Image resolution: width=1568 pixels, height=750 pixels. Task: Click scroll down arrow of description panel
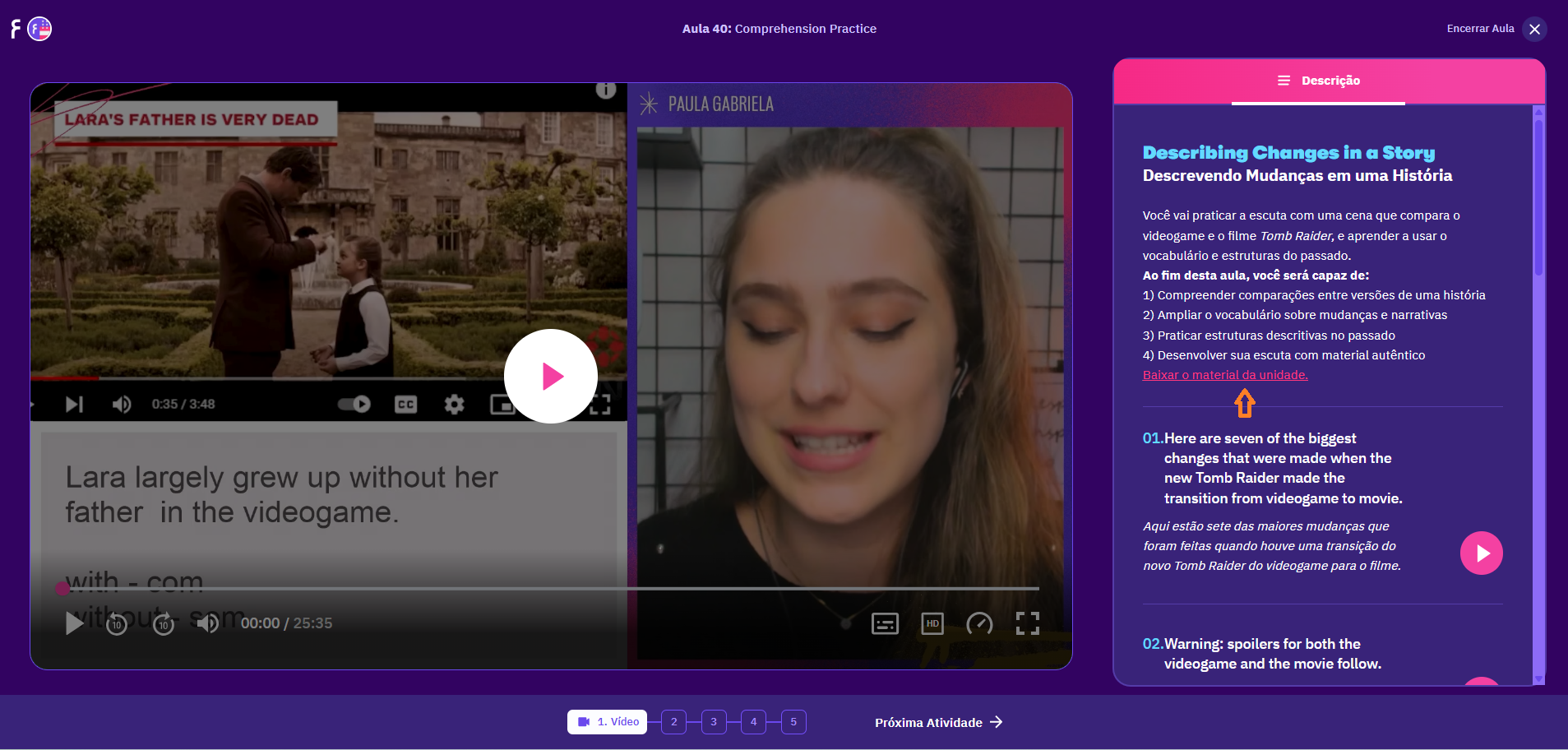pos(1538,679)
